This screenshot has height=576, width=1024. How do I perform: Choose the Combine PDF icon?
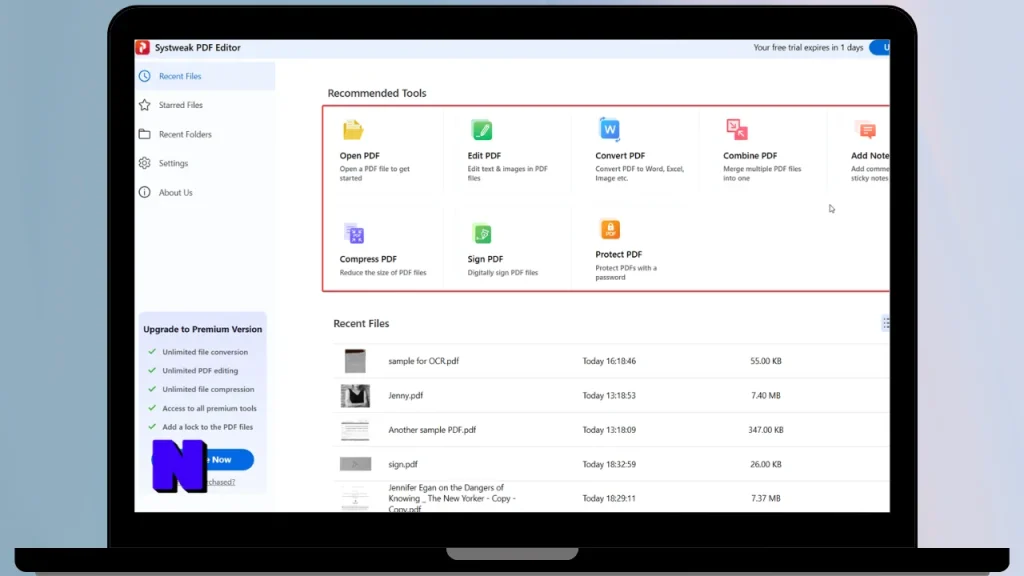coord(737,129)
